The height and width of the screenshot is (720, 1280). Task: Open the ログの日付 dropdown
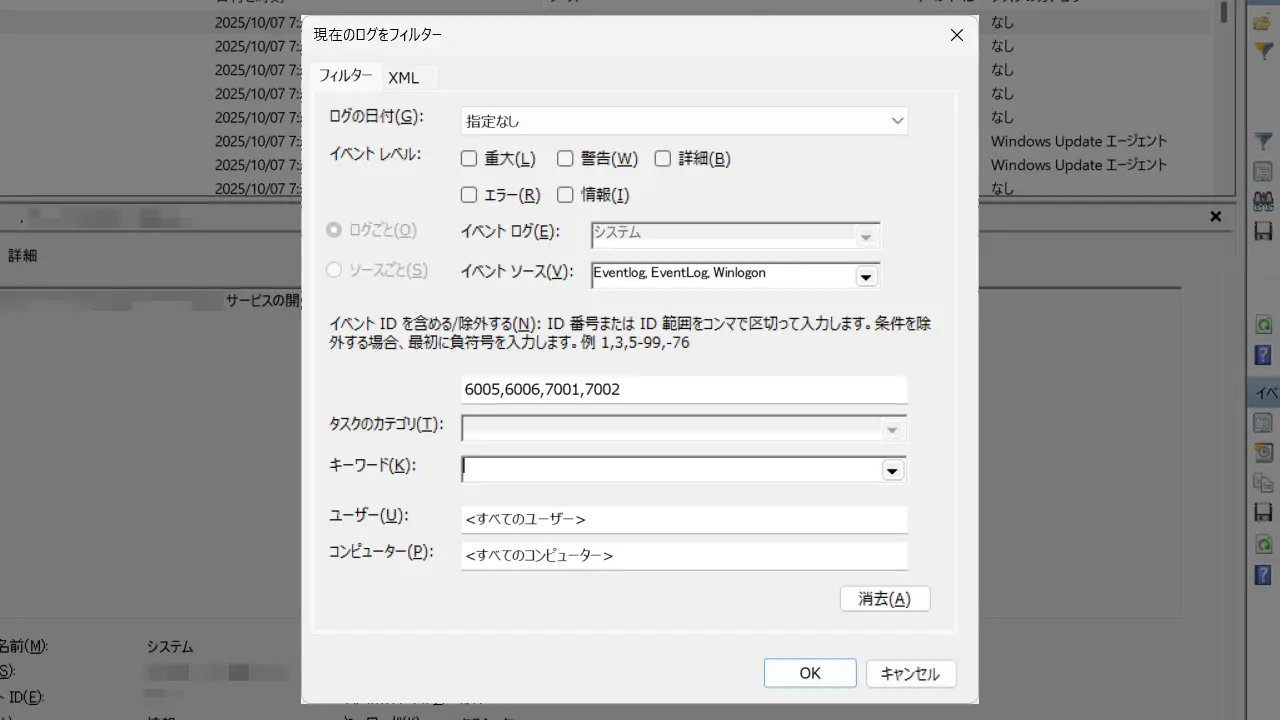point(684,121)
